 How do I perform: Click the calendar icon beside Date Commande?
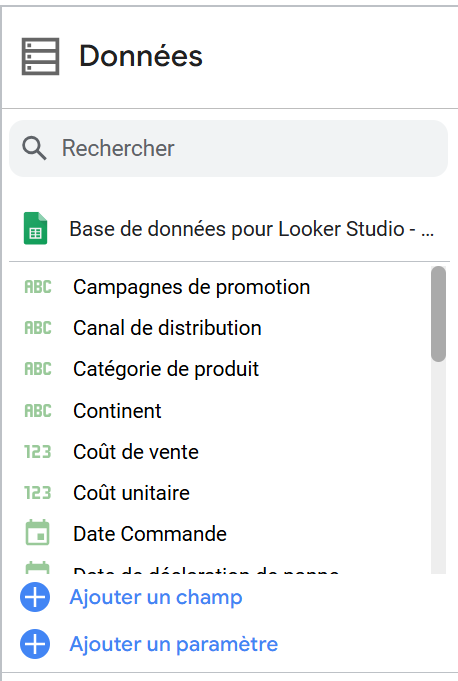click(38, 532)
